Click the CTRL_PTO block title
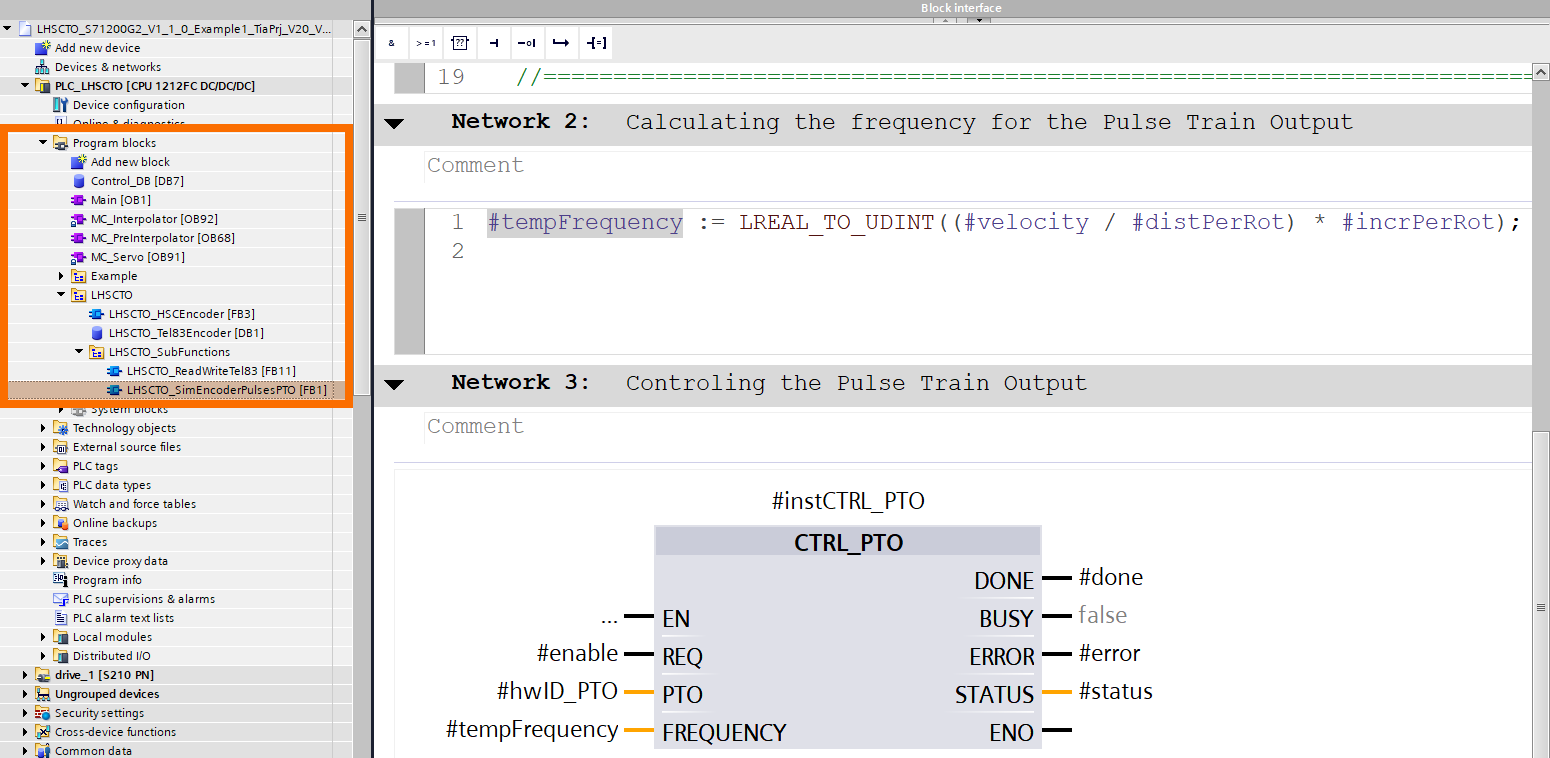This screenshot has height=758, width=1550. point(848,543)
